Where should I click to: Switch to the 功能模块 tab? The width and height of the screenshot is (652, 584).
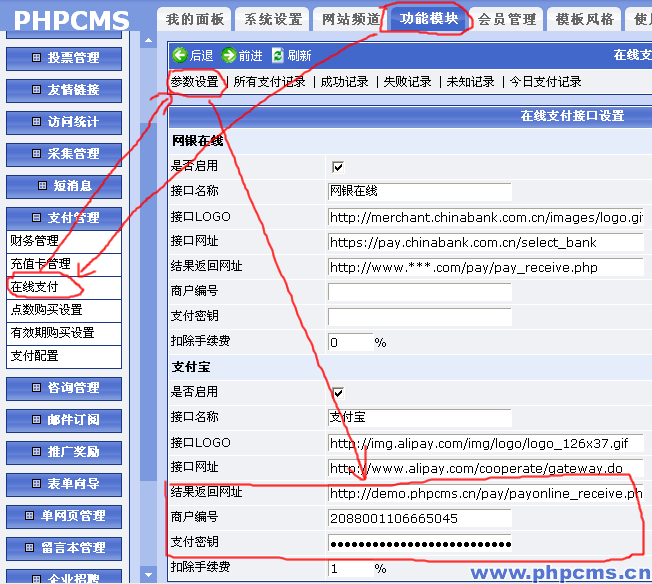(428, 19)
